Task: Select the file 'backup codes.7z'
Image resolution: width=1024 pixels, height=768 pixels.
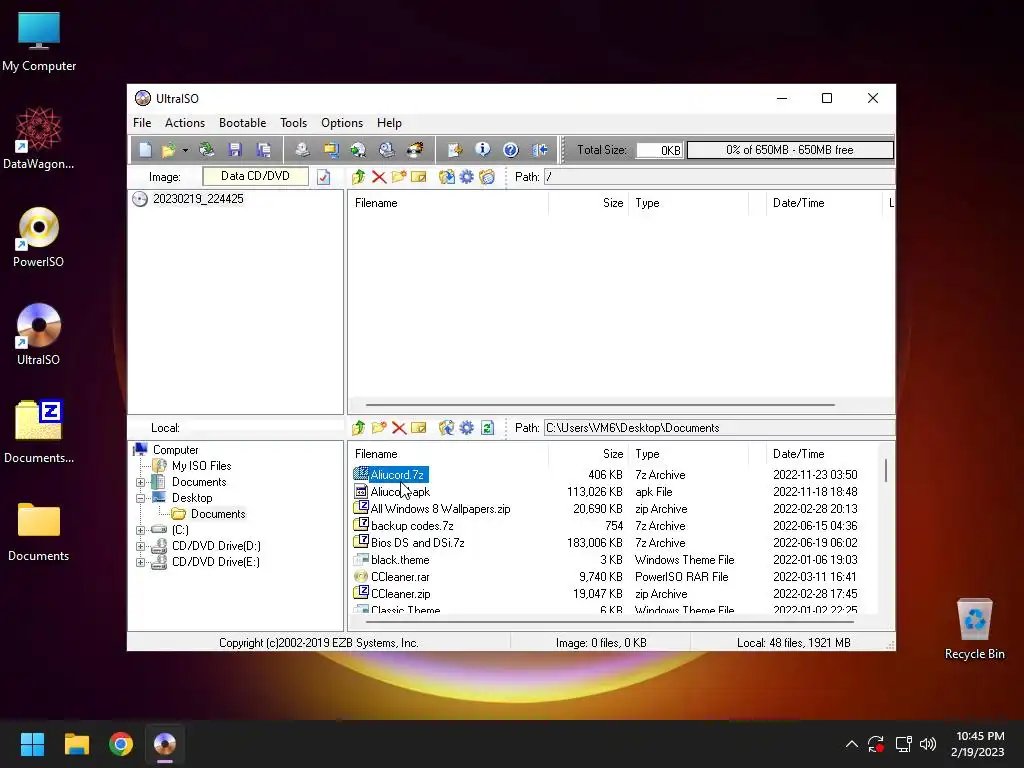Action: click(411, 526)
